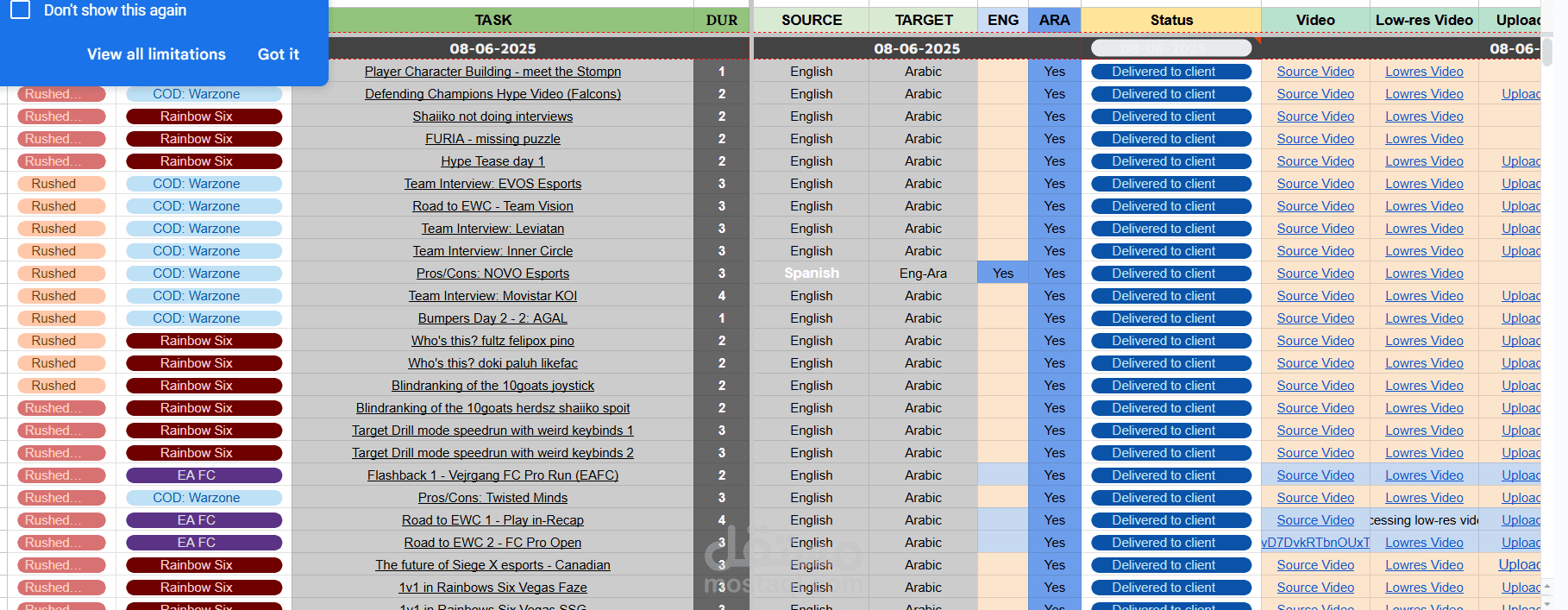Image resolution: width=1568 pixels, height=610 pixels.
Task: Select the 08-06-2025 date cell under SOURCE
Action: click(x=917, y=48)
